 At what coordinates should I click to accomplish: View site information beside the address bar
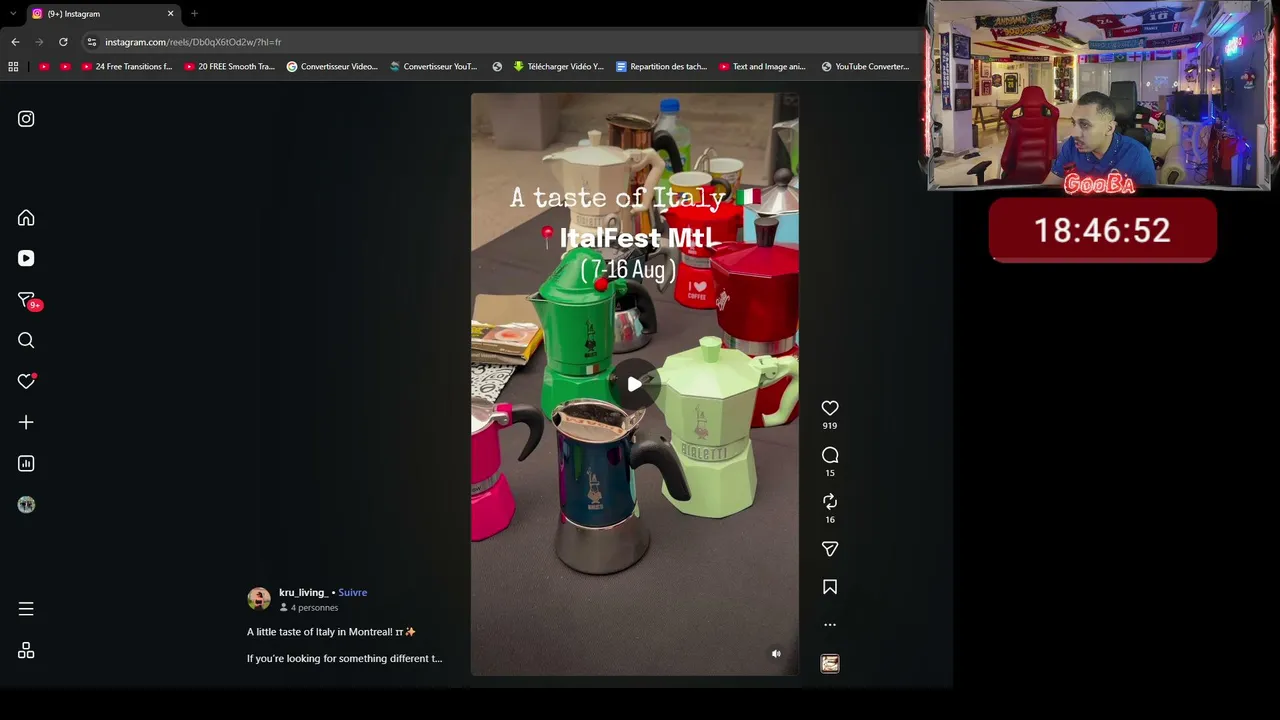92,42
